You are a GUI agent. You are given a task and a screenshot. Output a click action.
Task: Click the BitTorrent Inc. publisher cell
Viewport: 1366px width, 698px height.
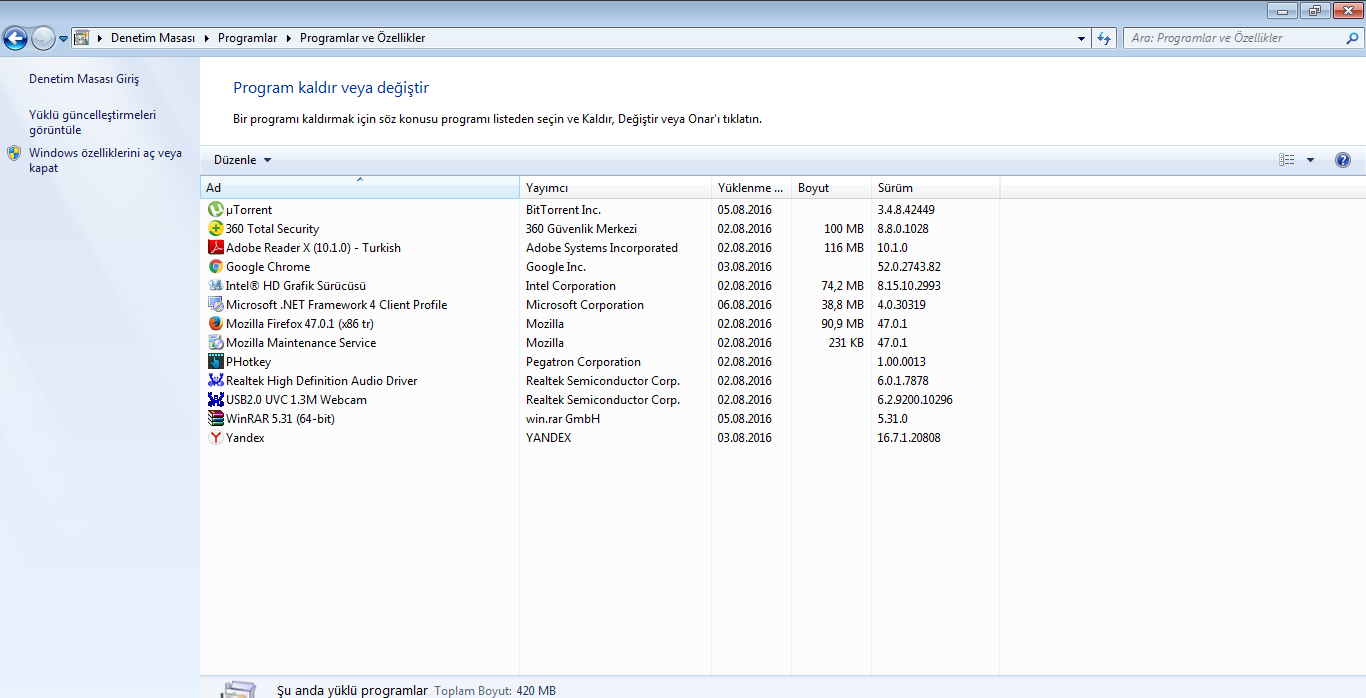click(563, 210)
